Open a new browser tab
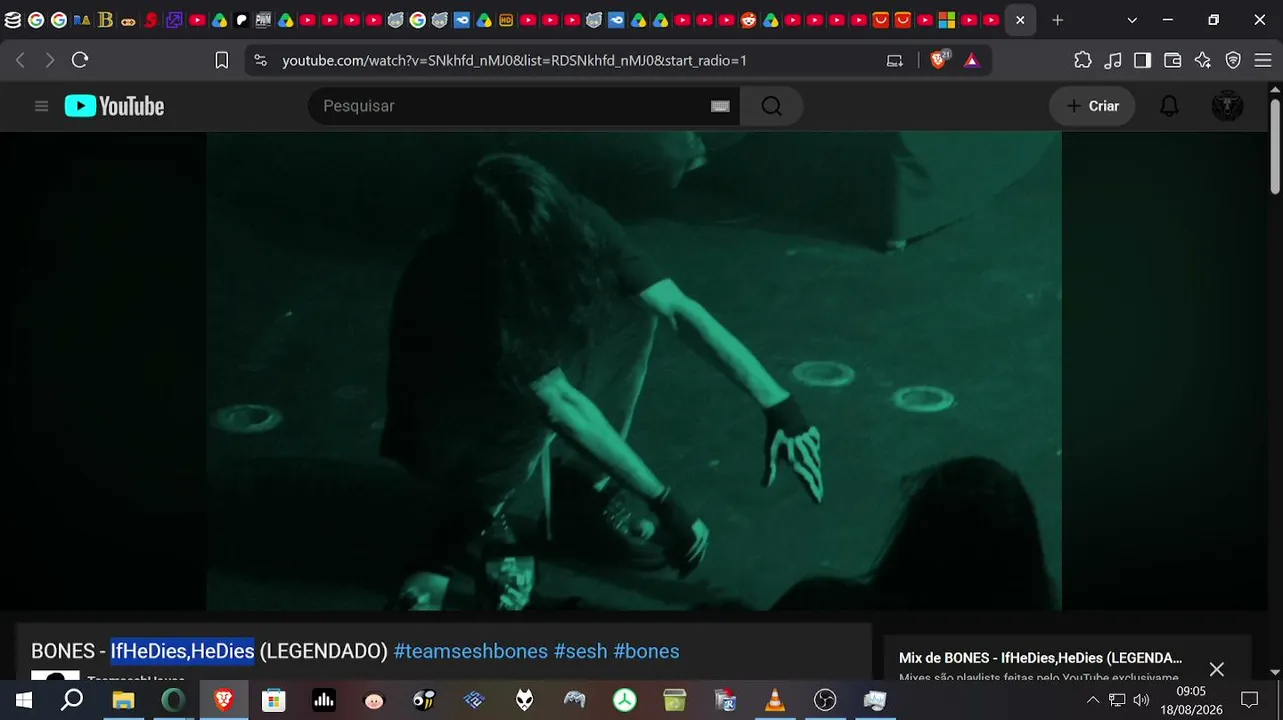The image size is (1283, 720). [x=1057, y=20]
